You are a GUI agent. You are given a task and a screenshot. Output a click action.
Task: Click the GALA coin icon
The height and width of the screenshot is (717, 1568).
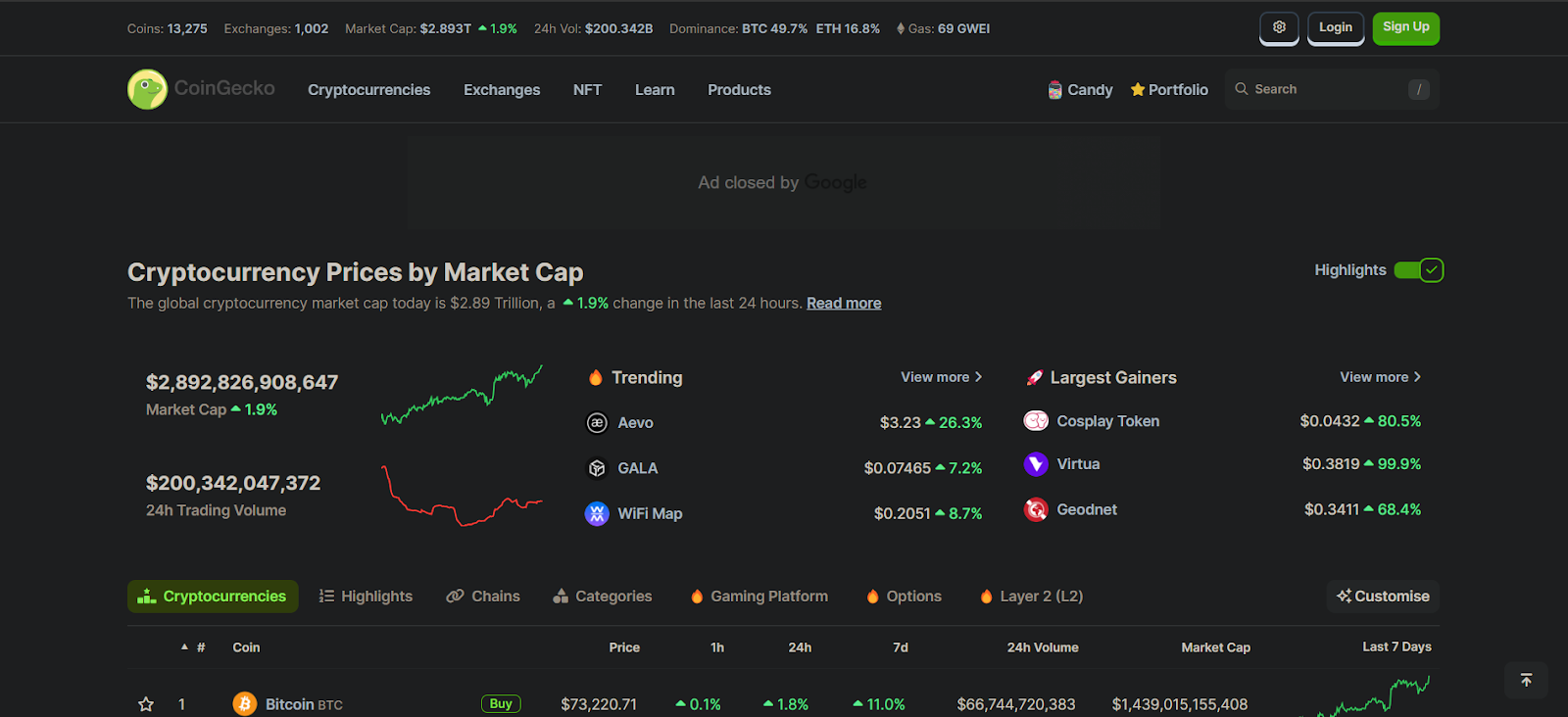pos(597,468)
